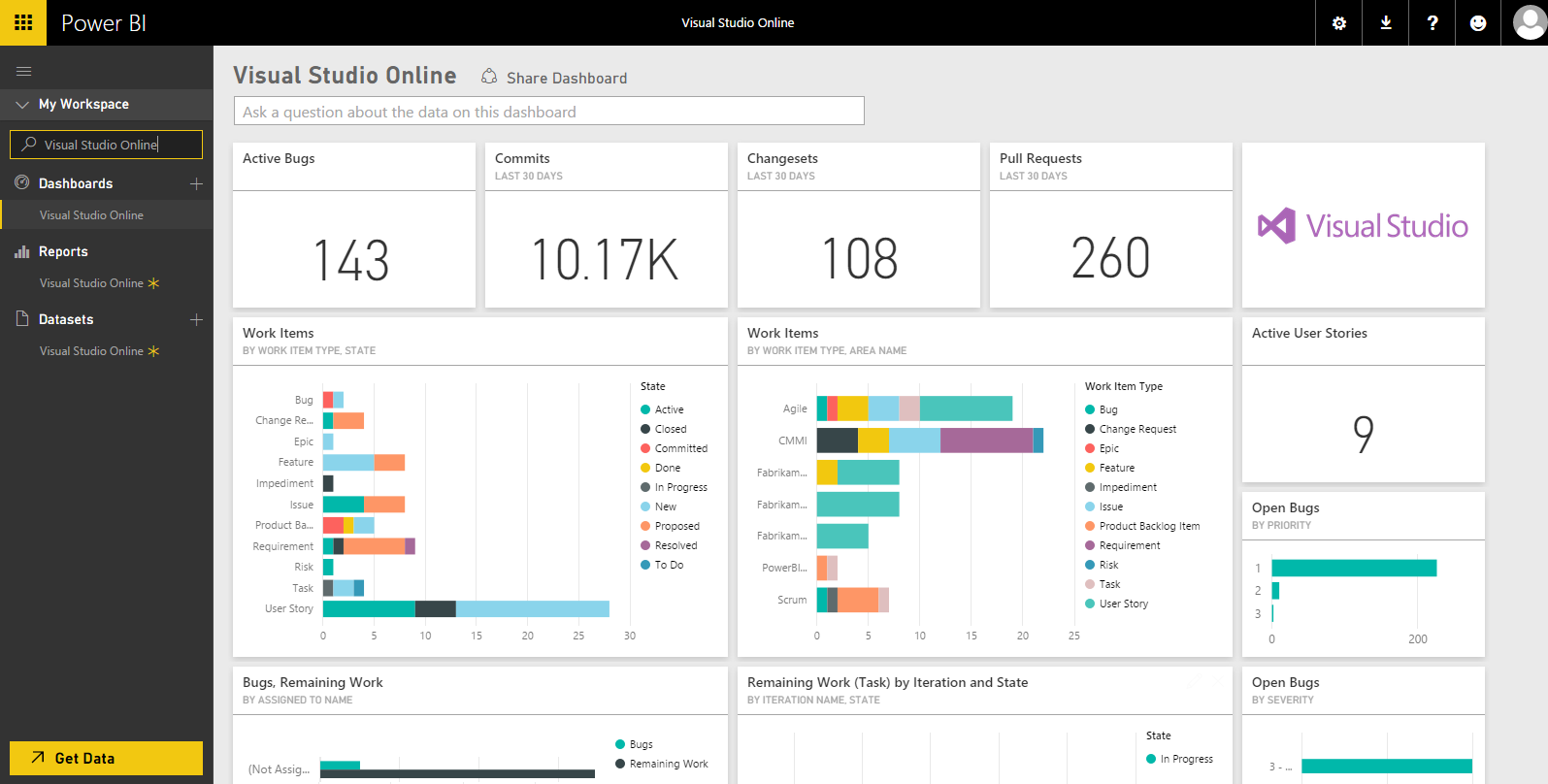Click the CMMI bar in area chart

(x=930, y=441)
